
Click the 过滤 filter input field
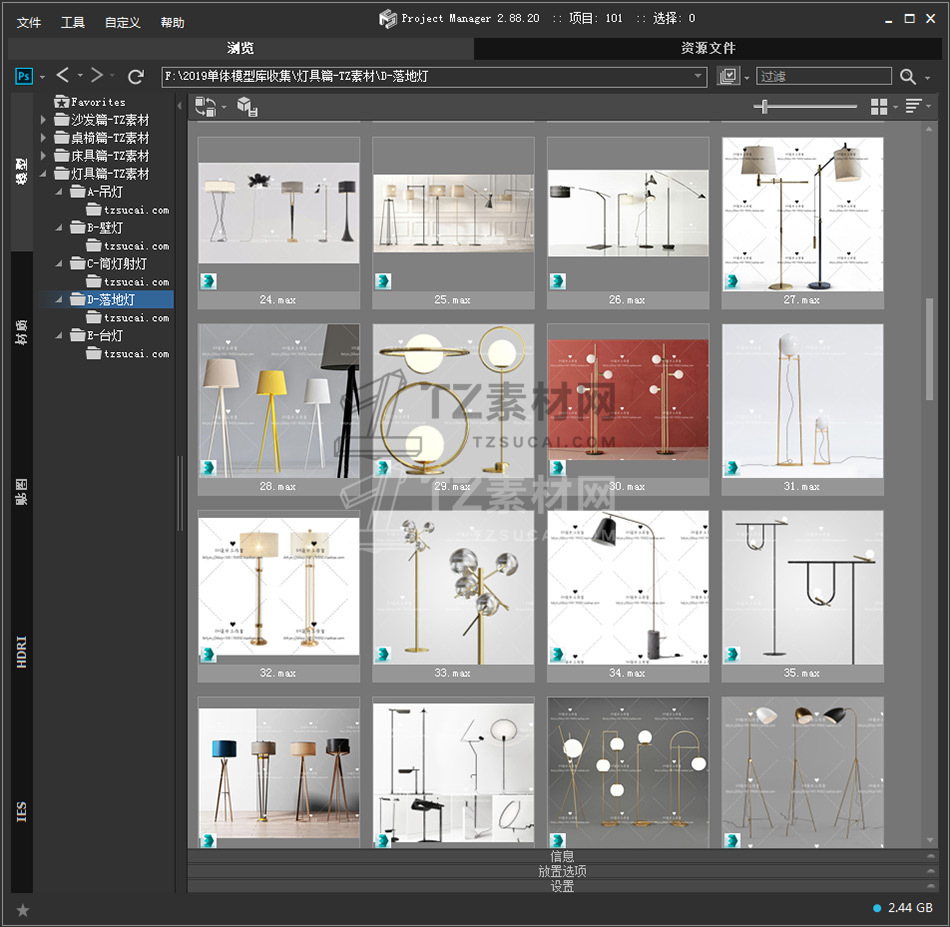point(823,76)
